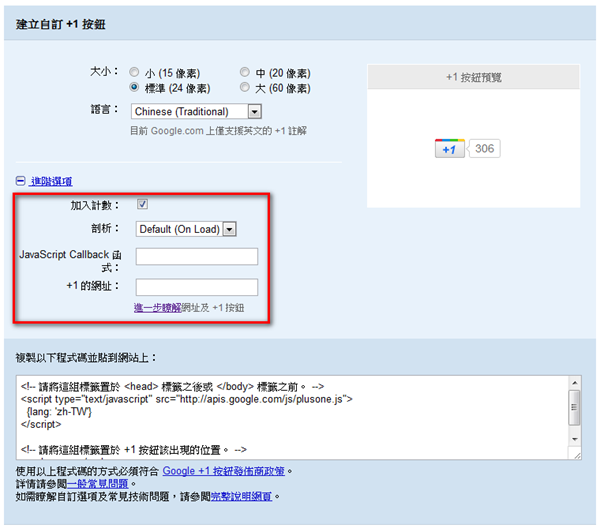Click the plusone.js script line in code
The height and width of the screenshot is (532, 600).
[x=187, y=399]
